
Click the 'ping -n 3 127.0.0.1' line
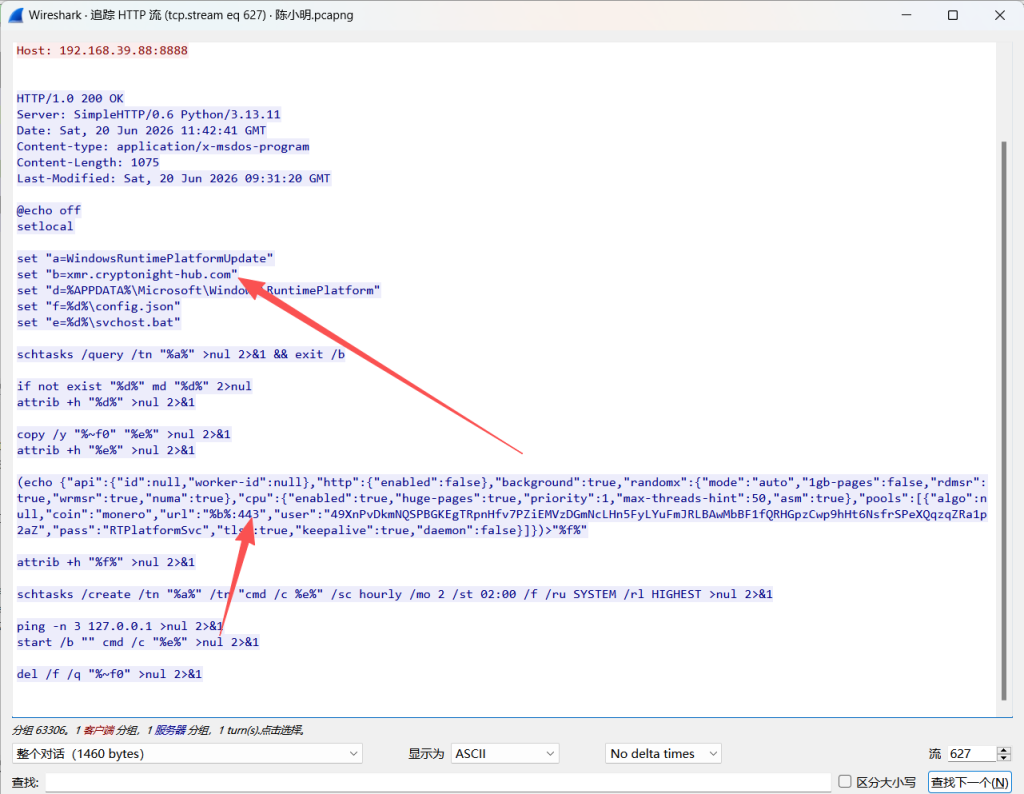[x=120, y=626]
